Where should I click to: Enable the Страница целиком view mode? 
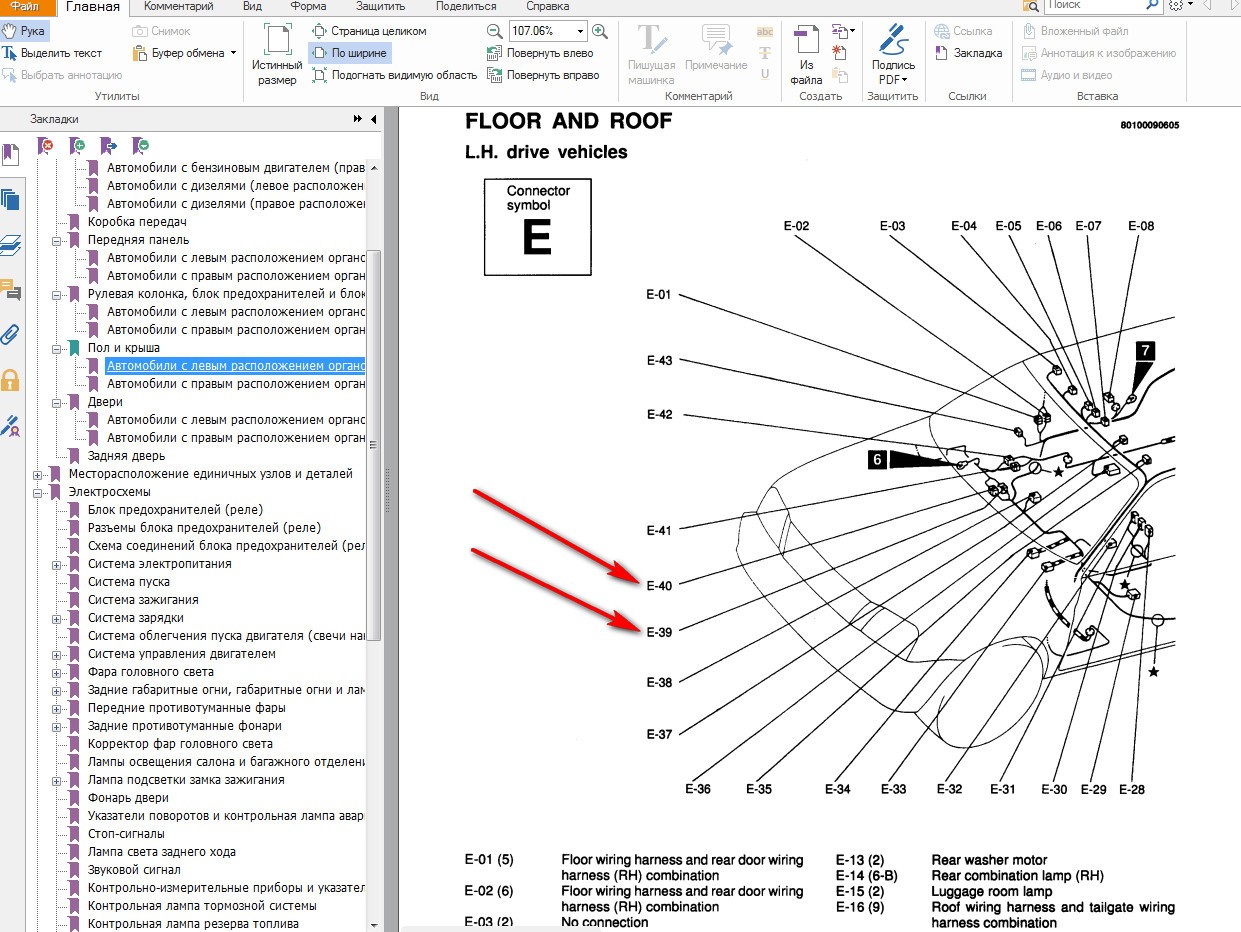point(369,31)
